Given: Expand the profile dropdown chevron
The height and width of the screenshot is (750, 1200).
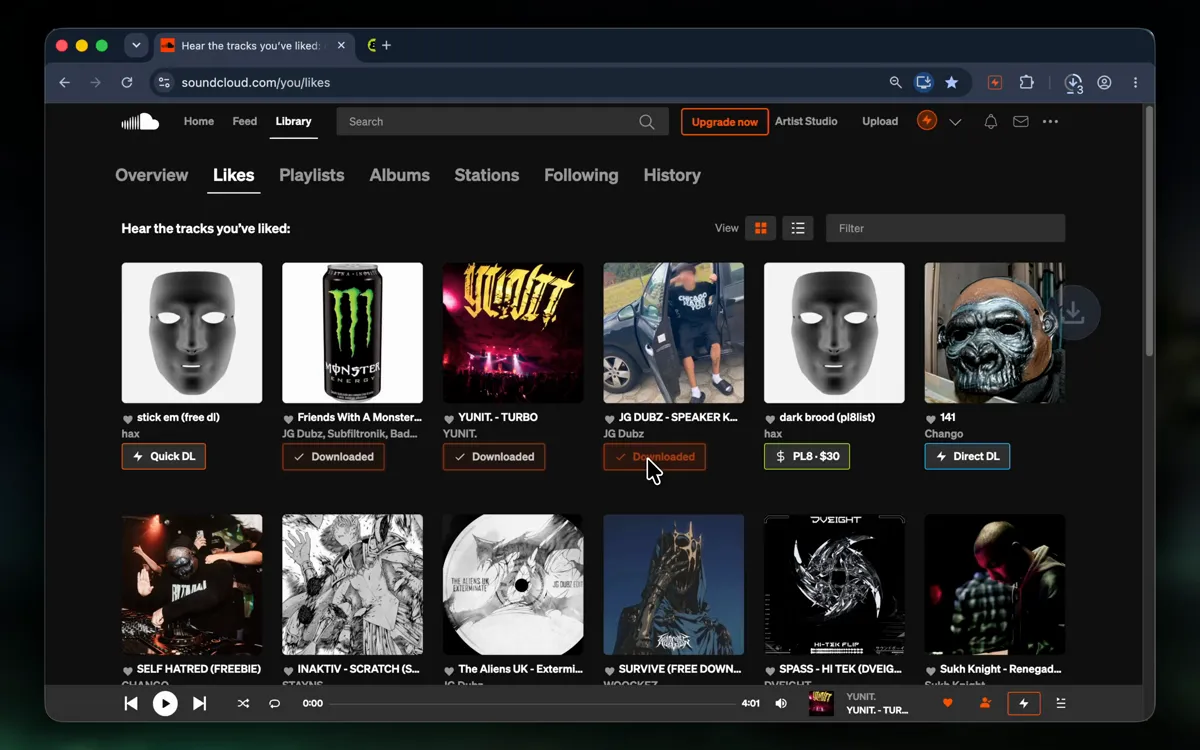Looking at the screenshot, I should (x=955, y=122).
